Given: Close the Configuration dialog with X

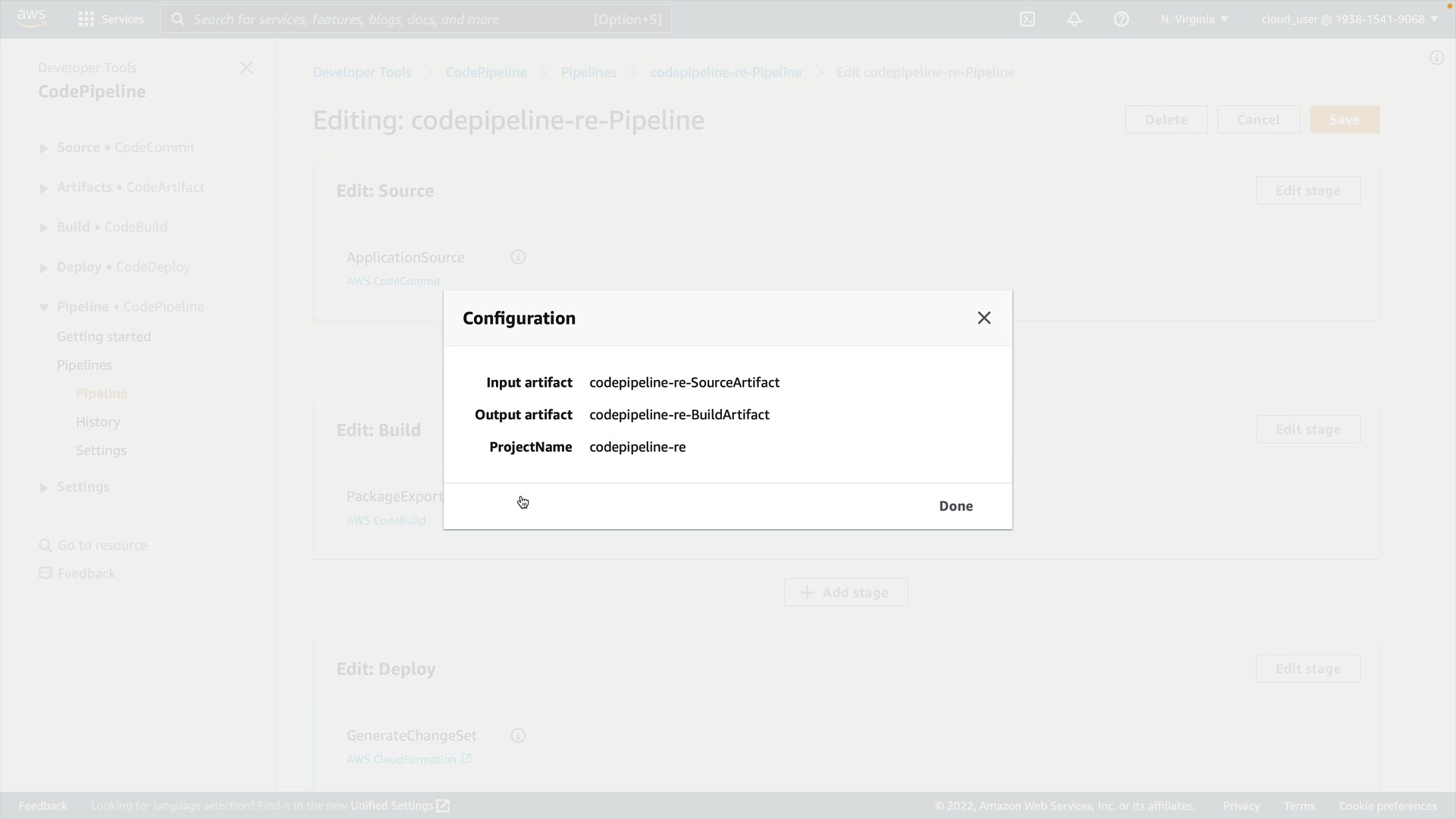Looking at the screenshot, I should (984, 318).
